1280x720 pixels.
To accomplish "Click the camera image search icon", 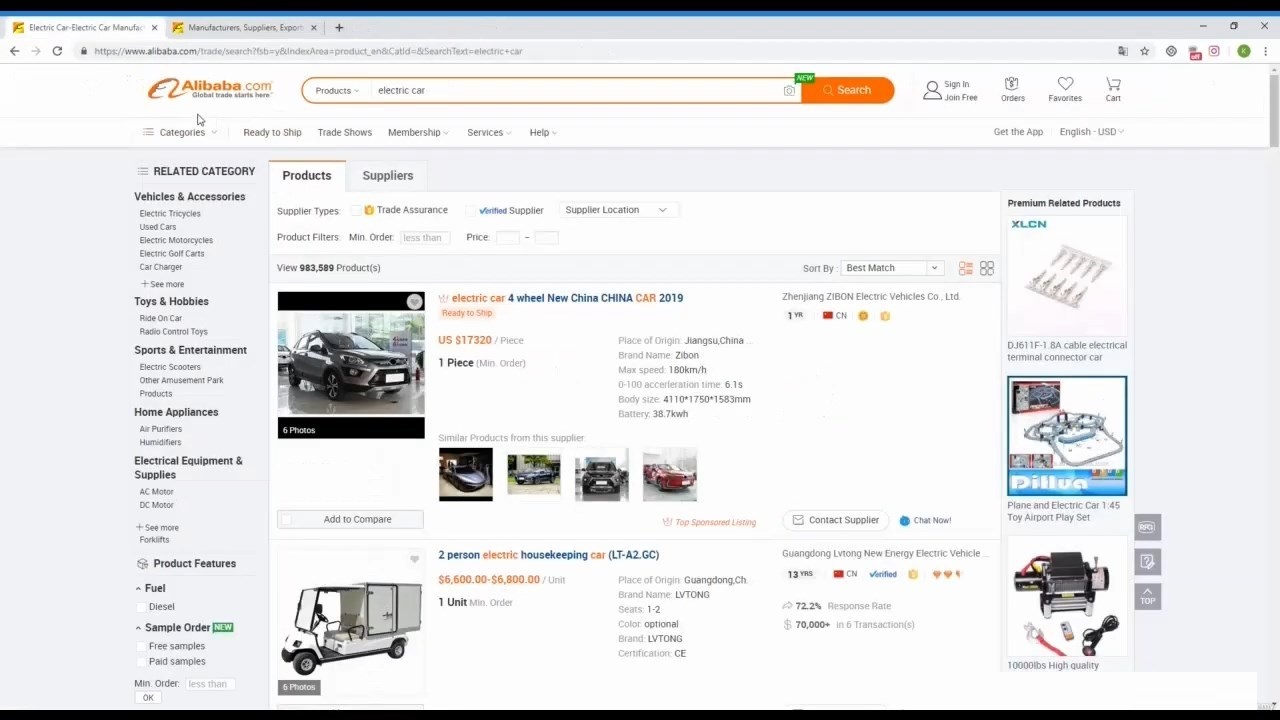I will [x=789, y=90].
